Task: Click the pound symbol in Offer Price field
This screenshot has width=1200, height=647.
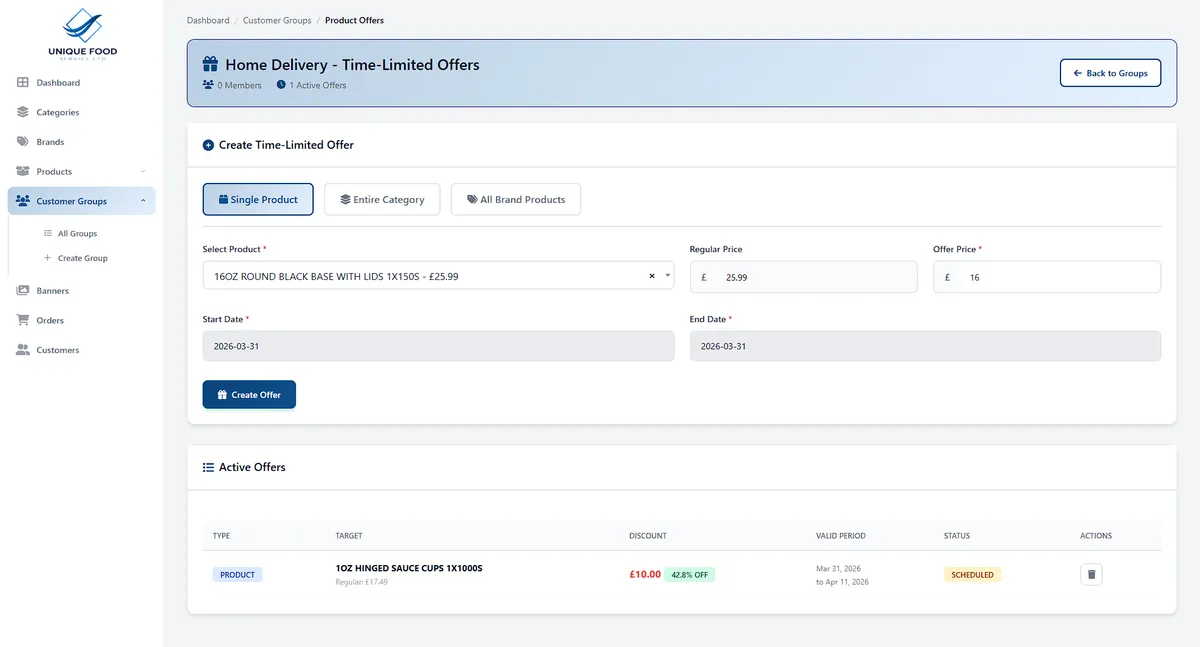Action: tap(947, 277)
